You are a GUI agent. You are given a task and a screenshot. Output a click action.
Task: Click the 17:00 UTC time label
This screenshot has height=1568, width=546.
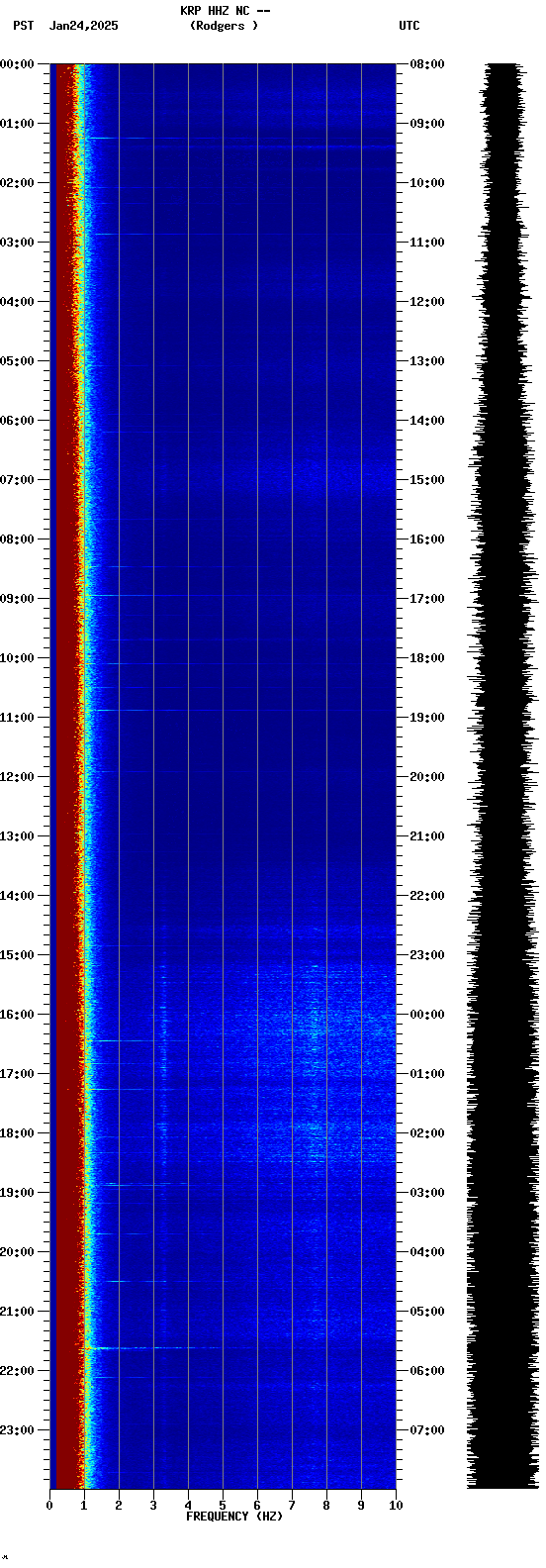click(427, 599)
